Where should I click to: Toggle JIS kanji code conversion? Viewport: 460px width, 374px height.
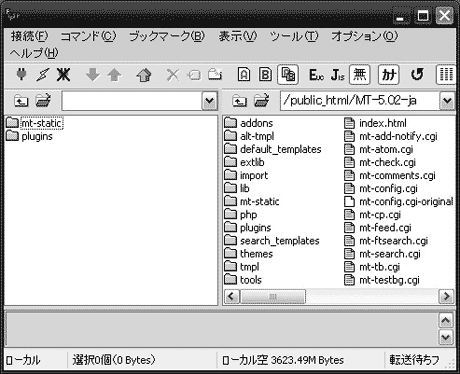pyautogui.click(x=338, y=75)
